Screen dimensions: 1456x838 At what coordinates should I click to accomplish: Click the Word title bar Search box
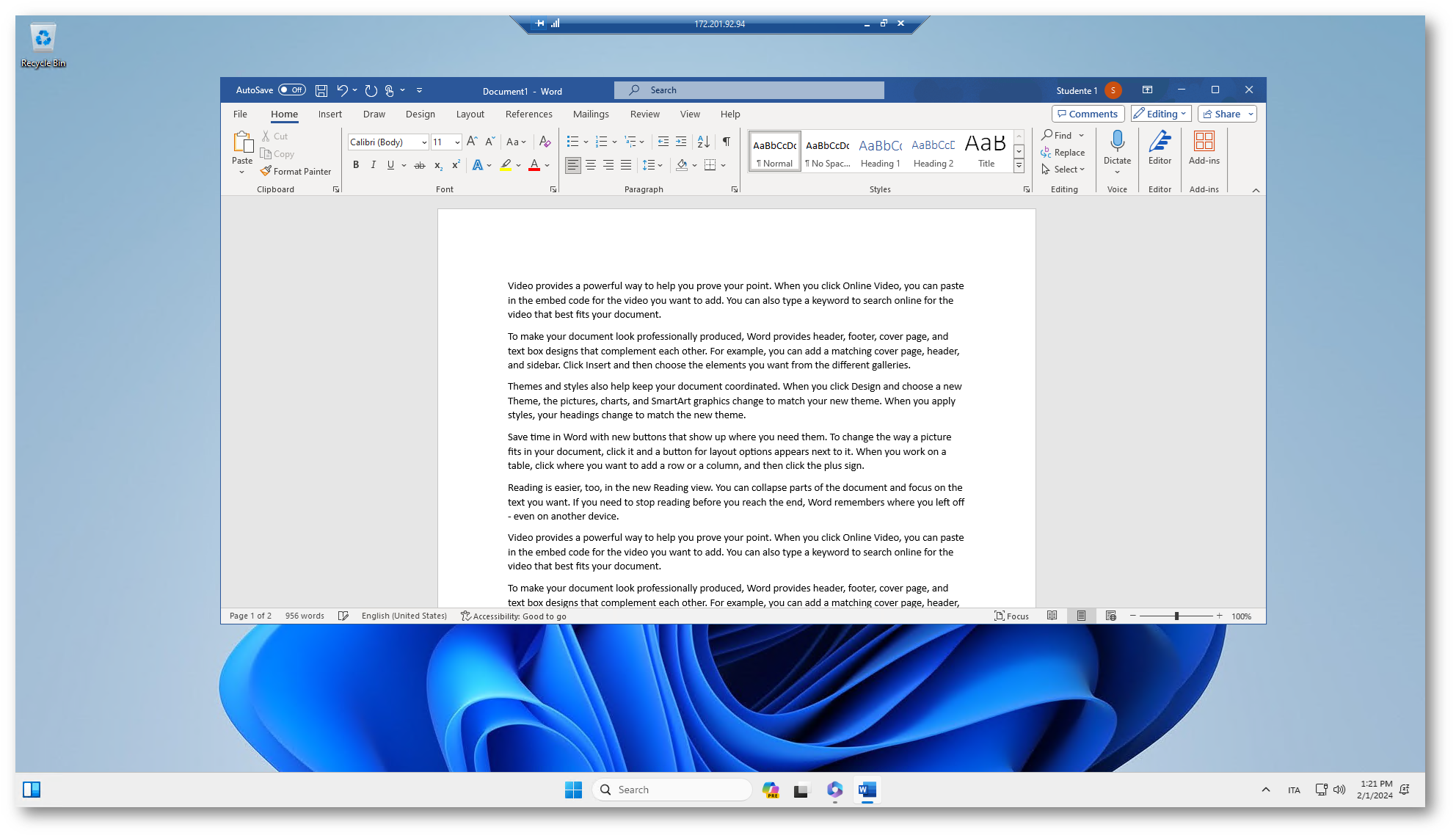(749, 90)
